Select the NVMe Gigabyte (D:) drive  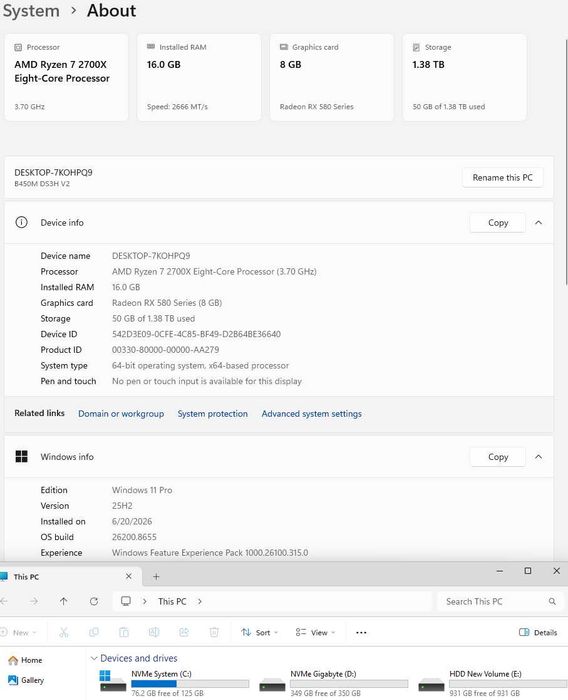click(334, 685)
